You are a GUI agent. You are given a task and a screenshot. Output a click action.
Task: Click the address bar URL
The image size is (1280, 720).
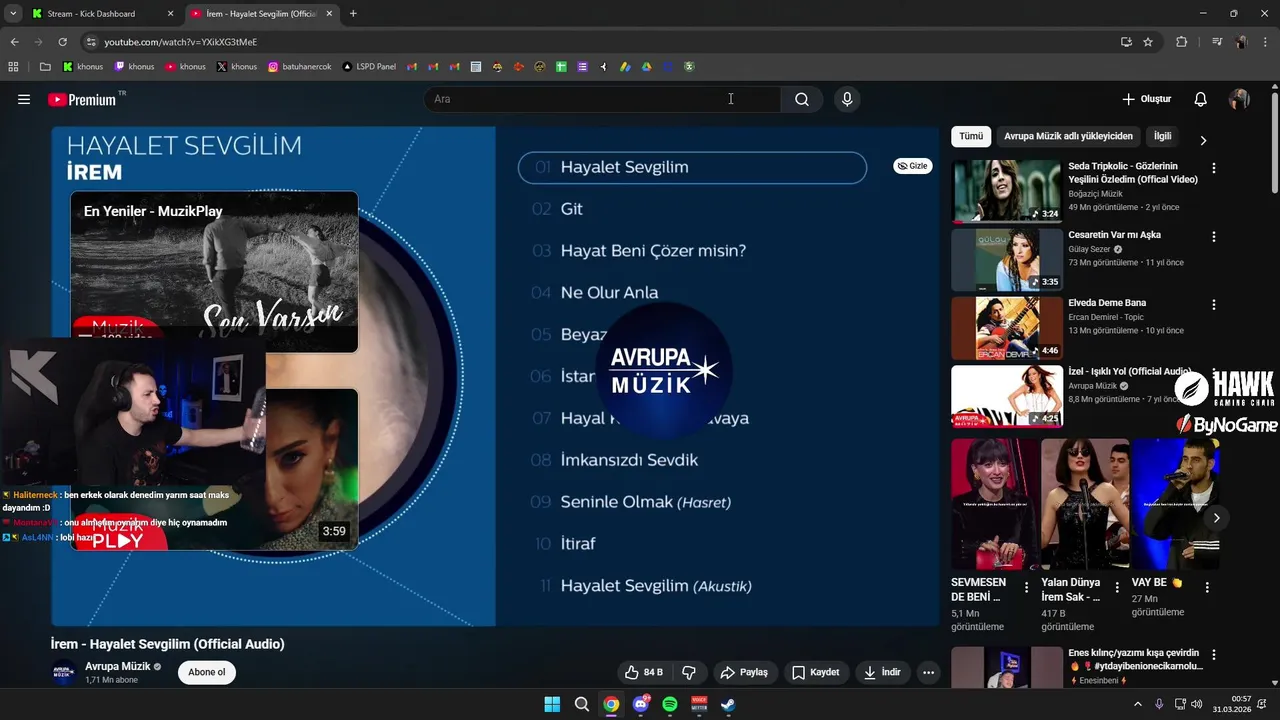click(x=181, y=42)
